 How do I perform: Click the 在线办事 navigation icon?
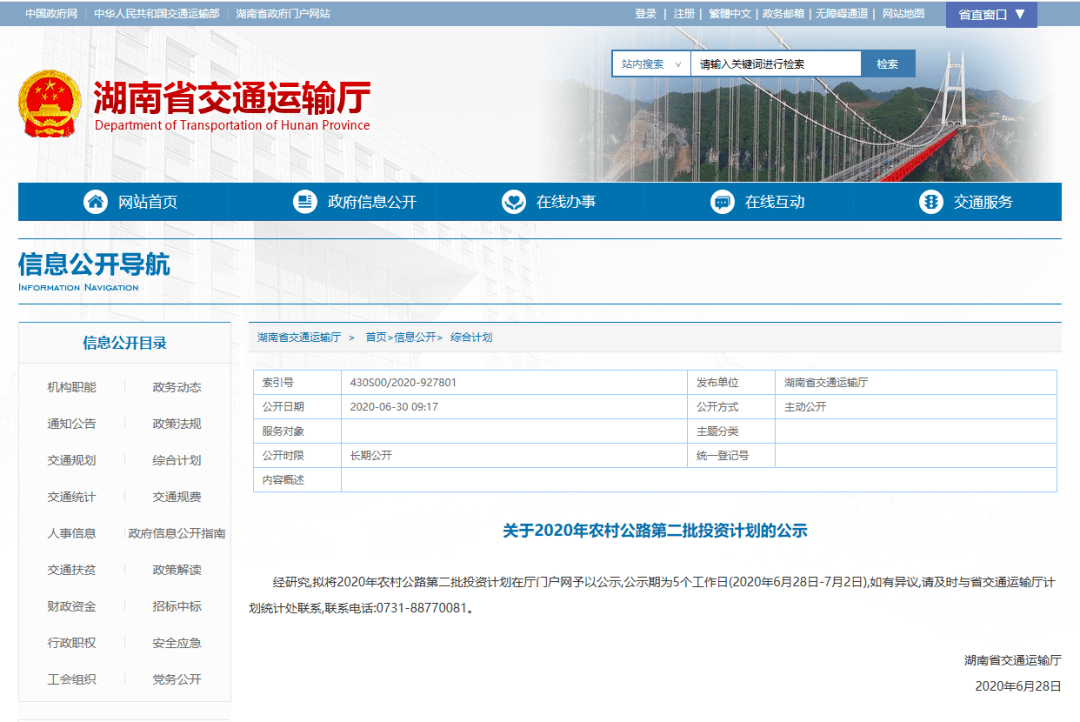(x=514, y=201)
